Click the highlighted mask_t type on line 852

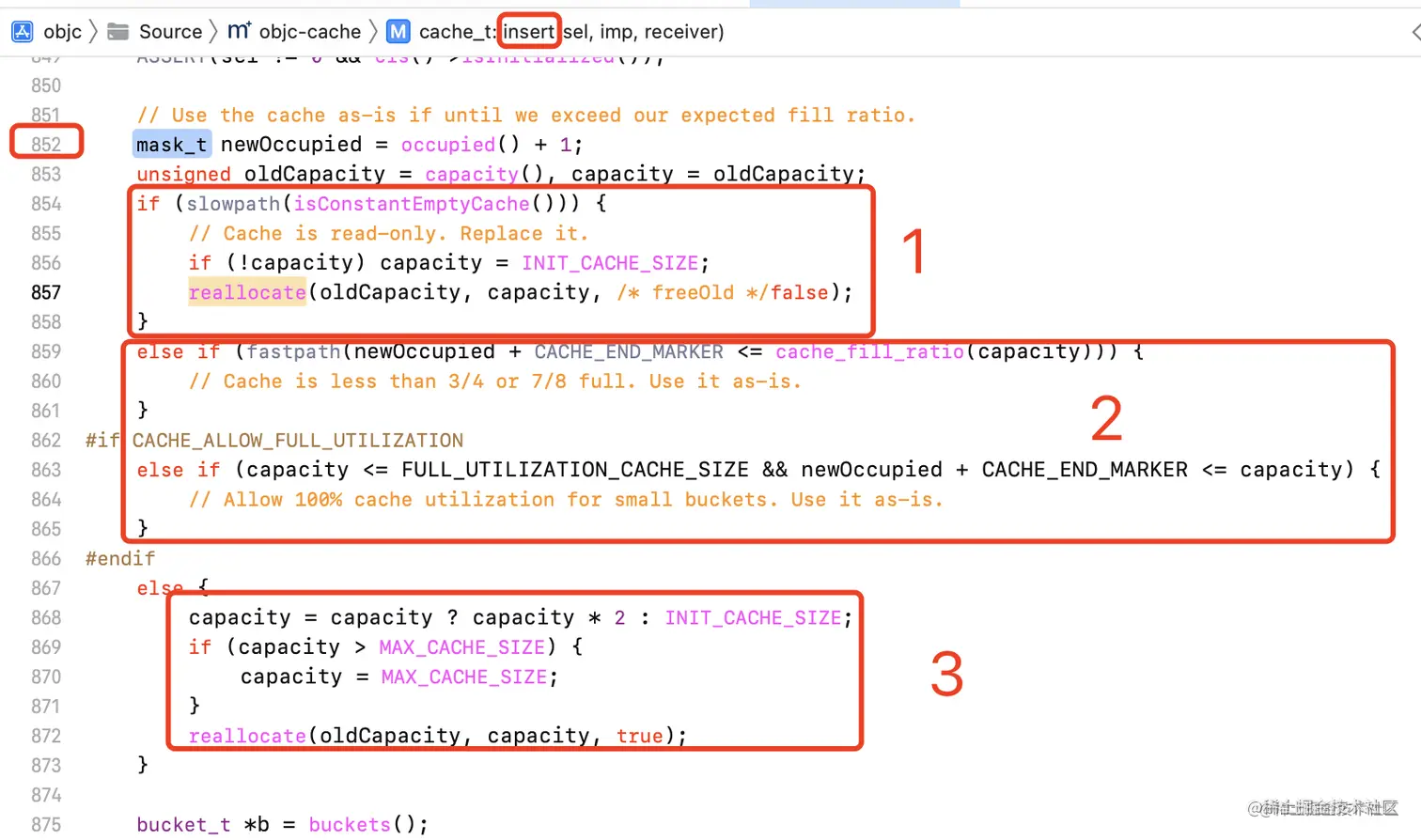(x=172, y=145)
